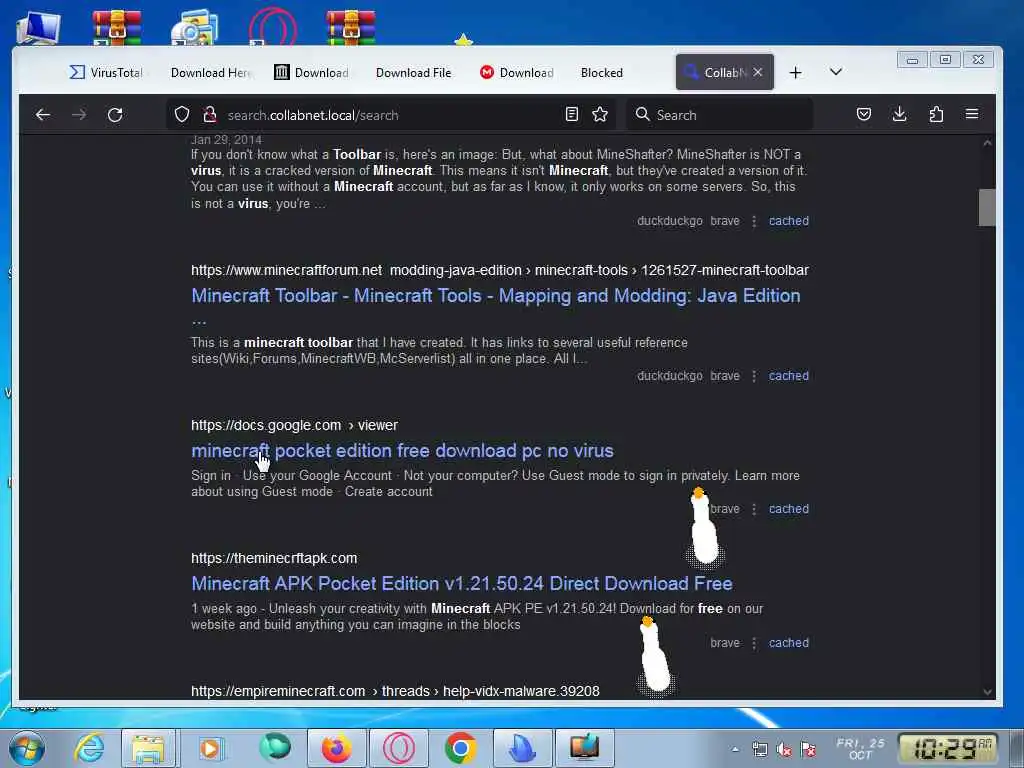Open cached link for MineShafter result
Viewport: 1024px width, 768px height.
pyautogui.click(x=788, y=221)
